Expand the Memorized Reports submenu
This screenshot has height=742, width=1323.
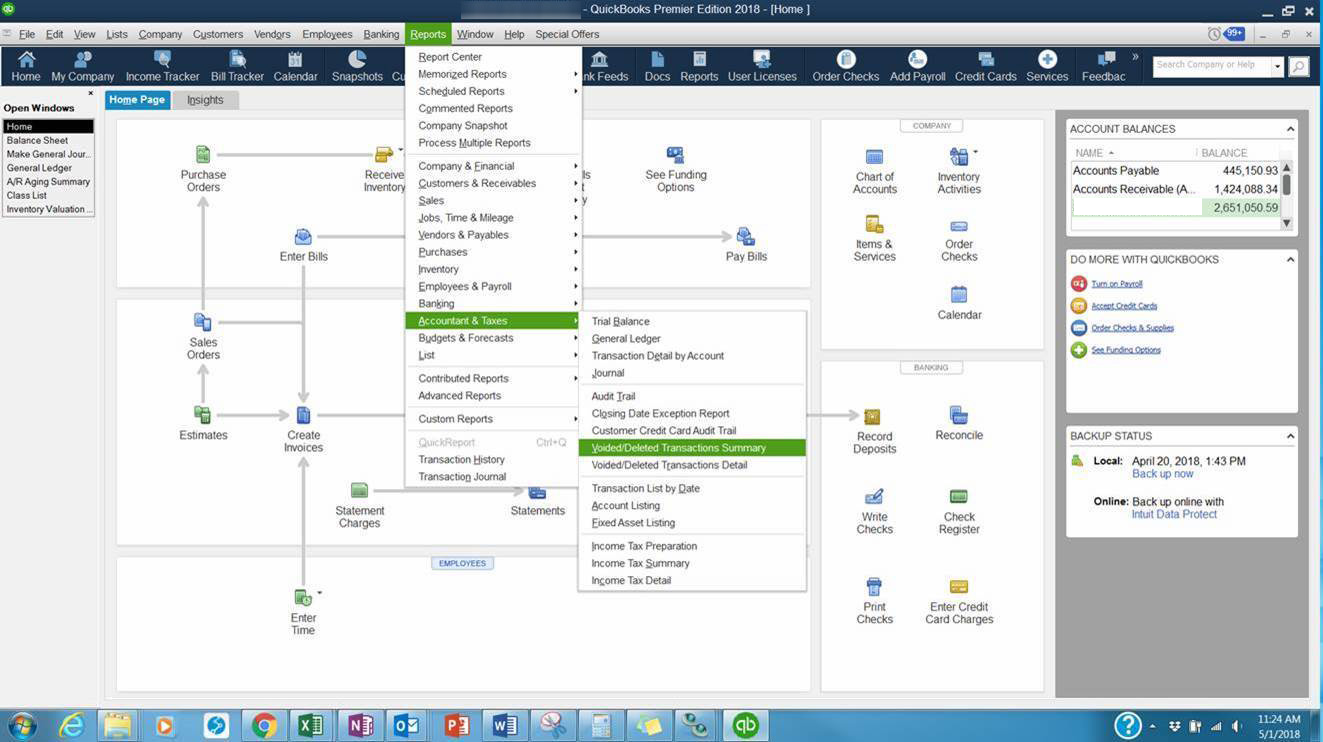[494, 74]
